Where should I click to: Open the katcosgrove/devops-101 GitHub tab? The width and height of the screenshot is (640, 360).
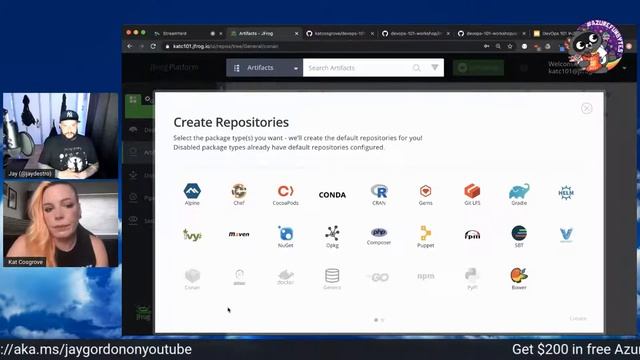click(340, 33)
